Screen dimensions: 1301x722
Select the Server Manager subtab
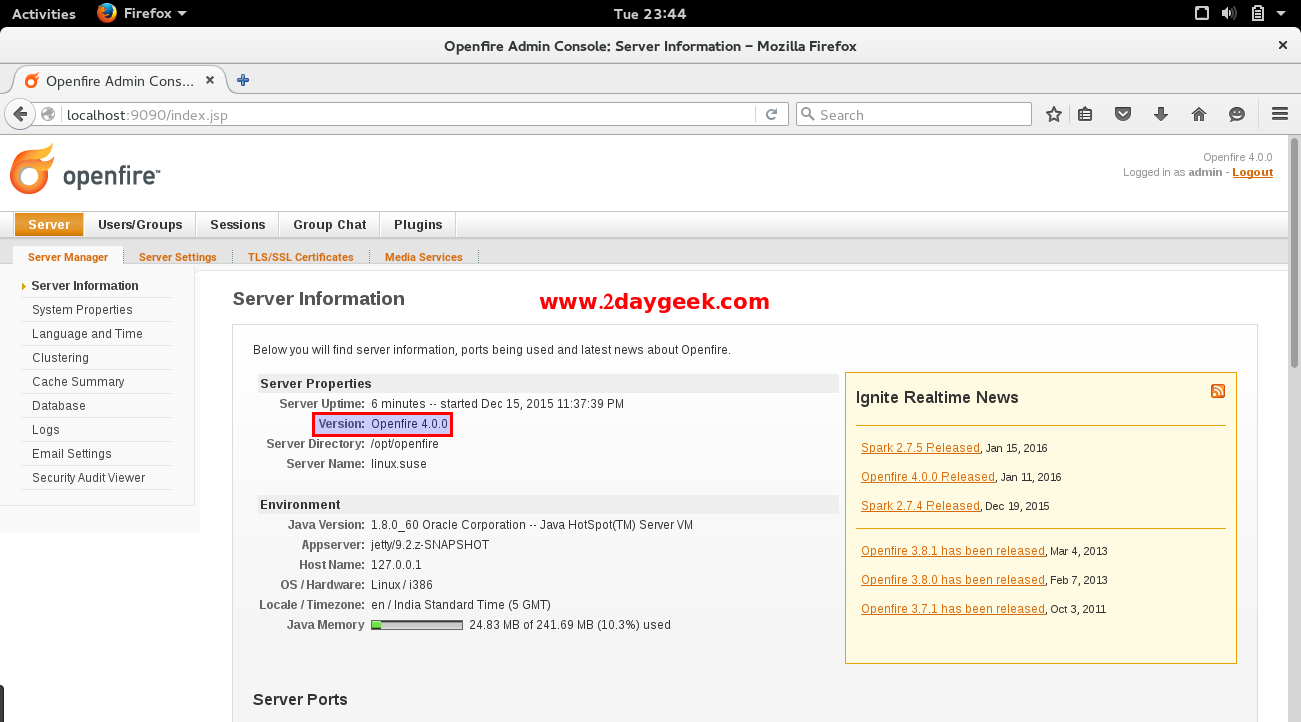coord(68,257)
